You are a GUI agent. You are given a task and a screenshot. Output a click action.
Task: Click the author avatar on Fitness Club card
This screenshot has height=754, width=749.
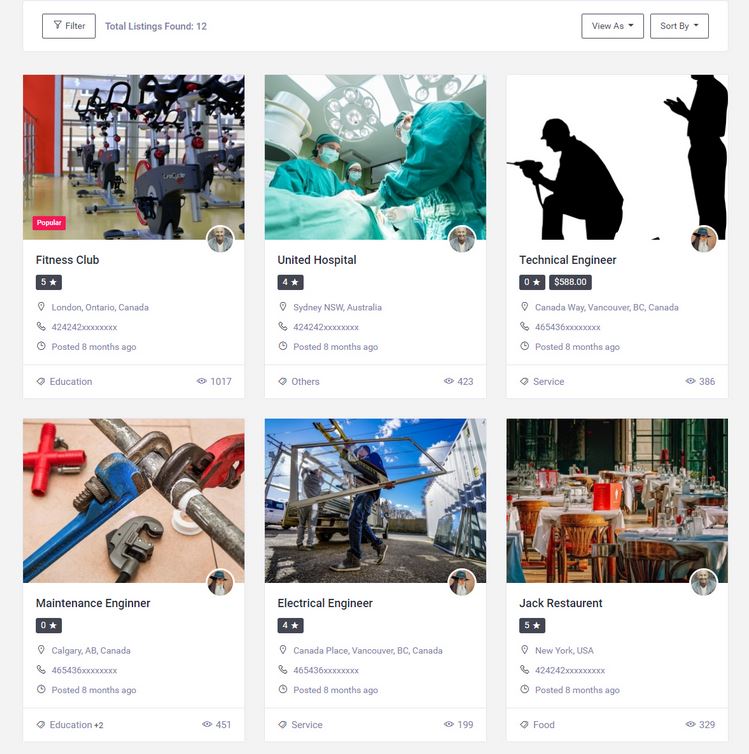[221, 239]
